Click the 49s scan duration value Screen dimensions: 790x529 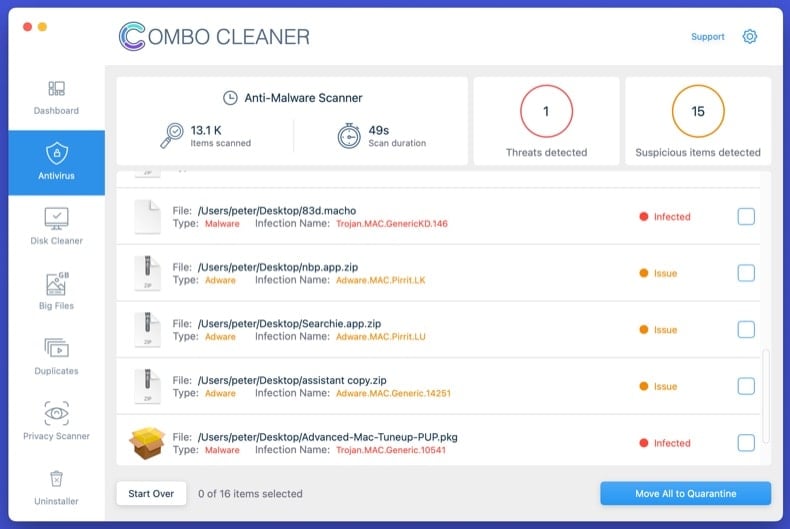(379, 130)
